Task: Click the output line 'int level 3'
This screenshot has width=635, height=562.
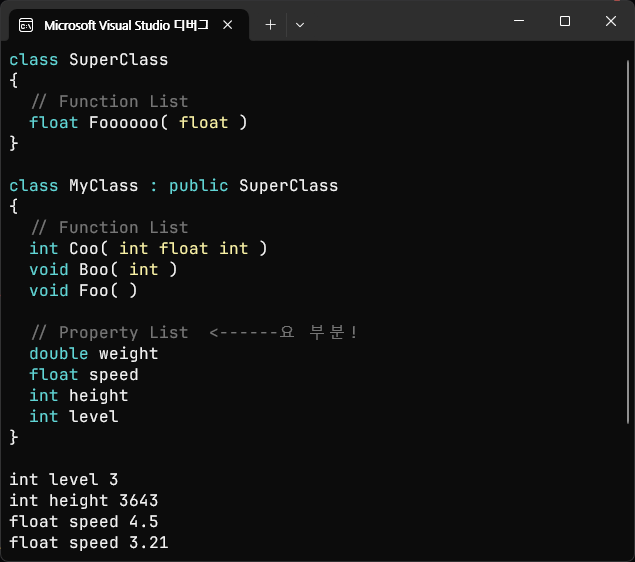Action: coord(64,480)
